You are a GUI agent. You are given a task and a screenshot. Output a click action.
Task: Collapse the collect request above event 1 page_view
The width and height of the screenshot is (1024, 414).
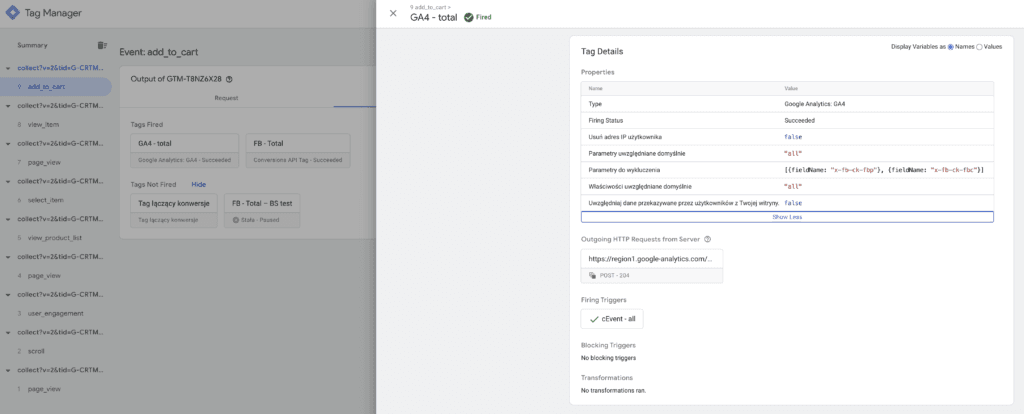tap(7, 370)
